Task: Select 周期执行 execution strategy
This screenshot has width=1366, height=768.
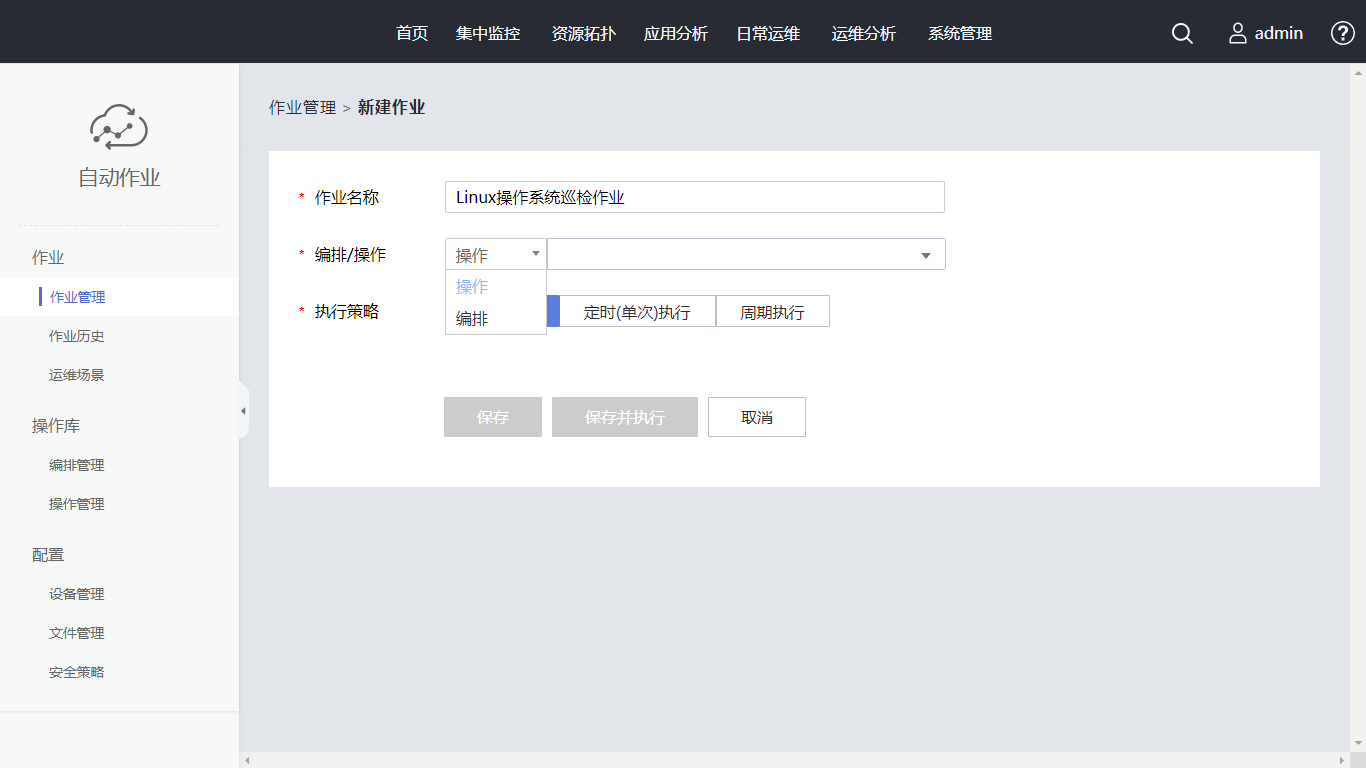Action: 772,312
